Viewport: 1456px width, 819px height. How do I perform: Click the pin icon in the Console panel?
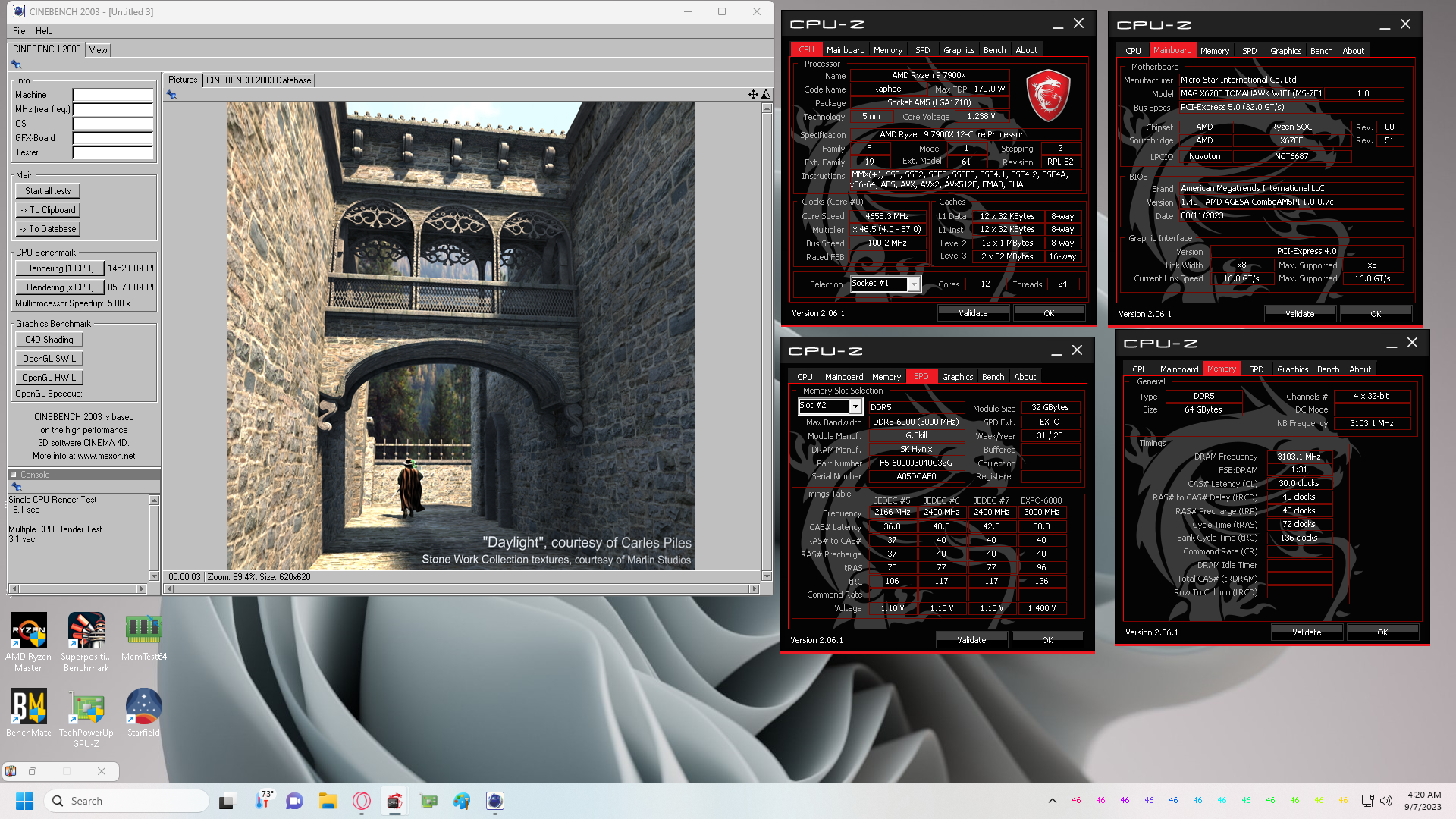(16, 487)
